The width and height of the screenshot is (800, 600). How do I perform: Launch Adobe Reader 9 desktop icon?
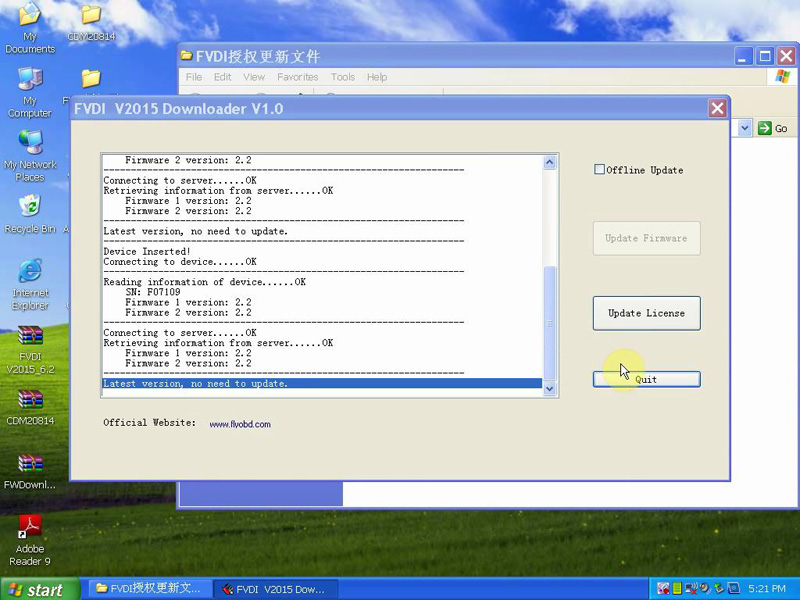click(30, 526)
